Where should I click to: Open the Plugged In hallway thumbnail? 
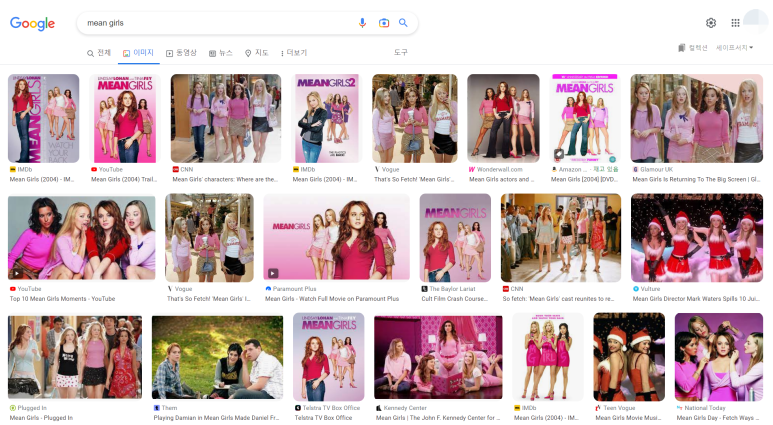click(x=75, y=357)
